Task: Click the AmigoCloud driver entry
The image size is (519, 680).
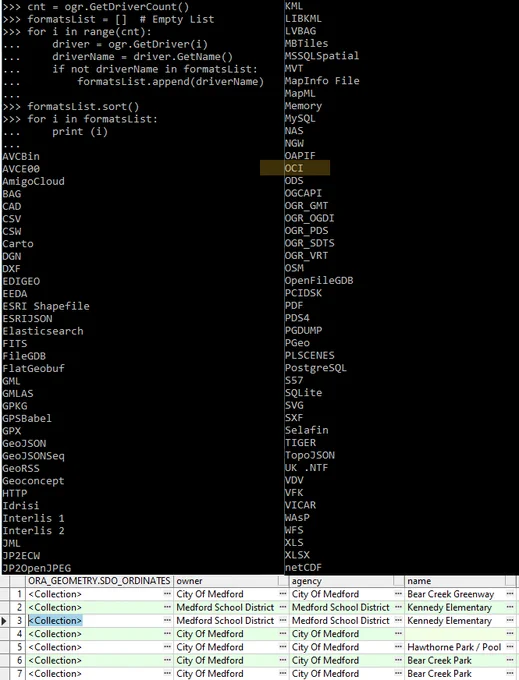Action: pyautogui.click(x=33, y=181)
